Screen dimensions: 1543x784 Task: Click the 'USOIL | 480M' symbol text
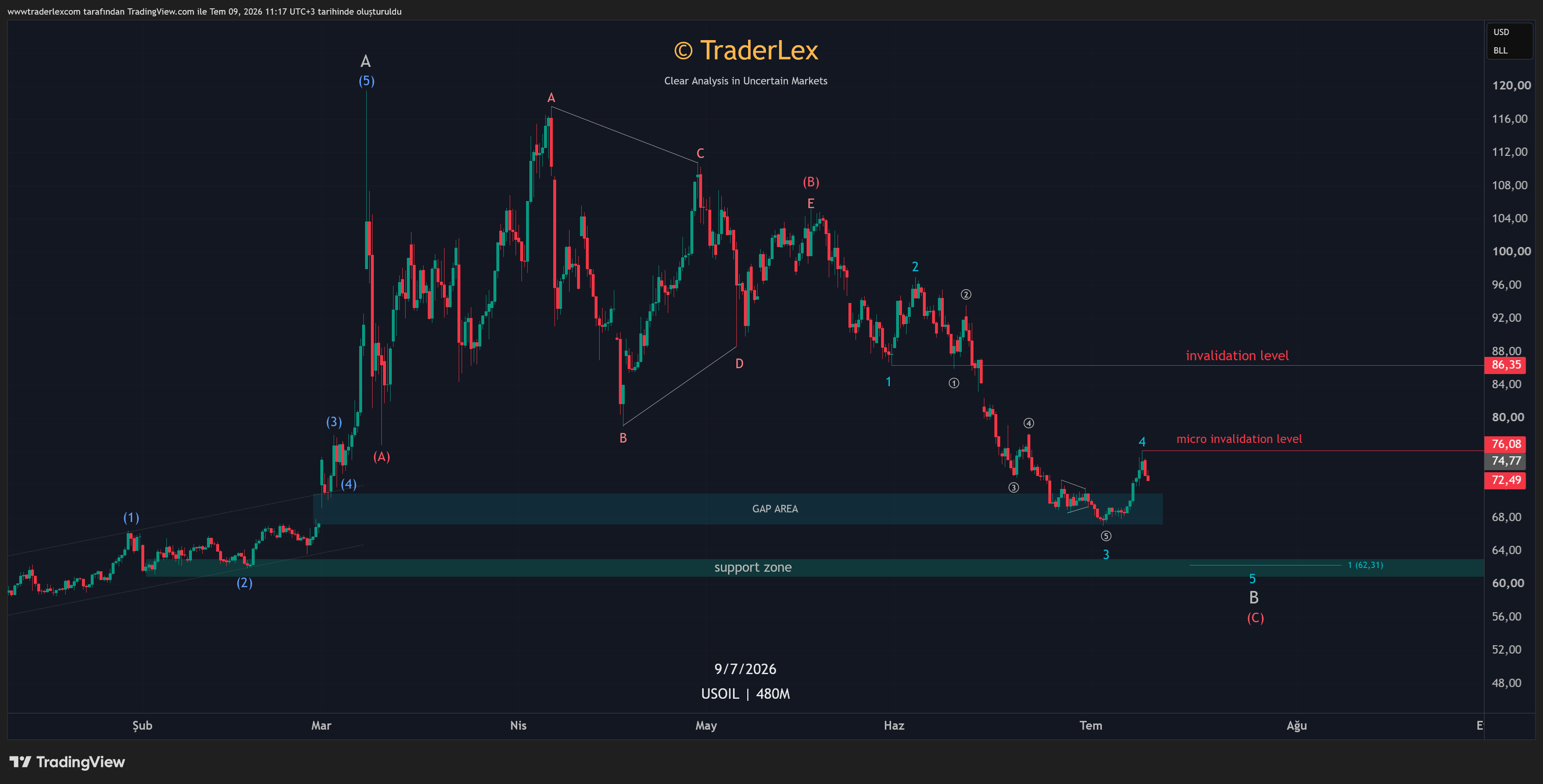point(745,694)
